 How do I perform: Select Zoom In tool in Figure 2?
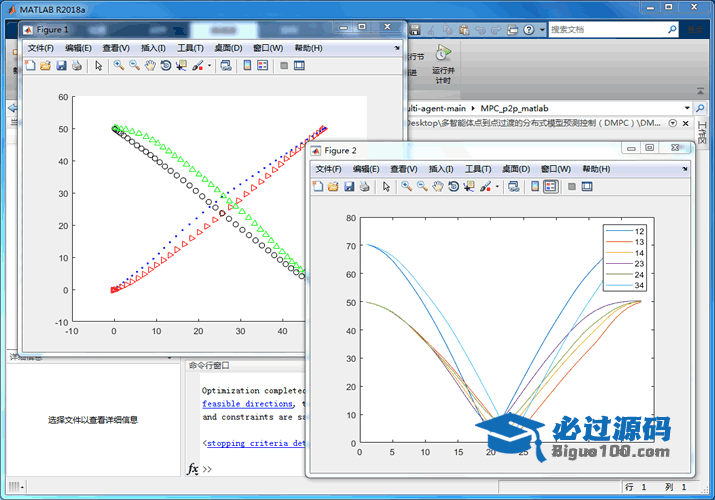(x=406, y=186)
